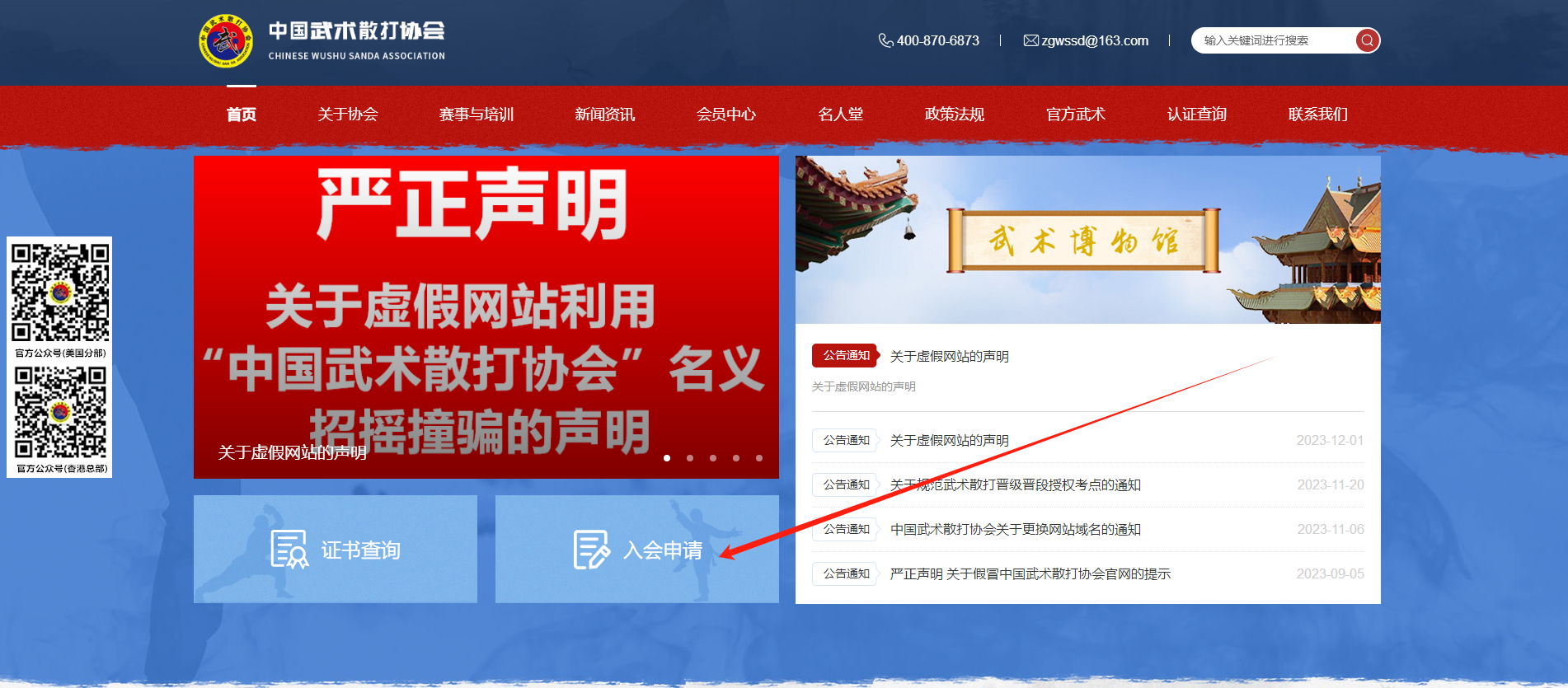
Task: Click the 严正声明 carousel banner
Action: coord(486,317)
